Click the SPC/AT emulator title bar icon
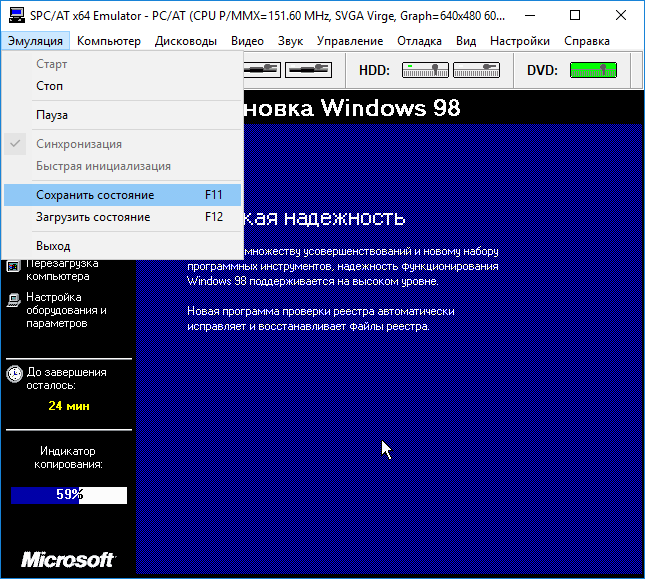 point(17,16)
